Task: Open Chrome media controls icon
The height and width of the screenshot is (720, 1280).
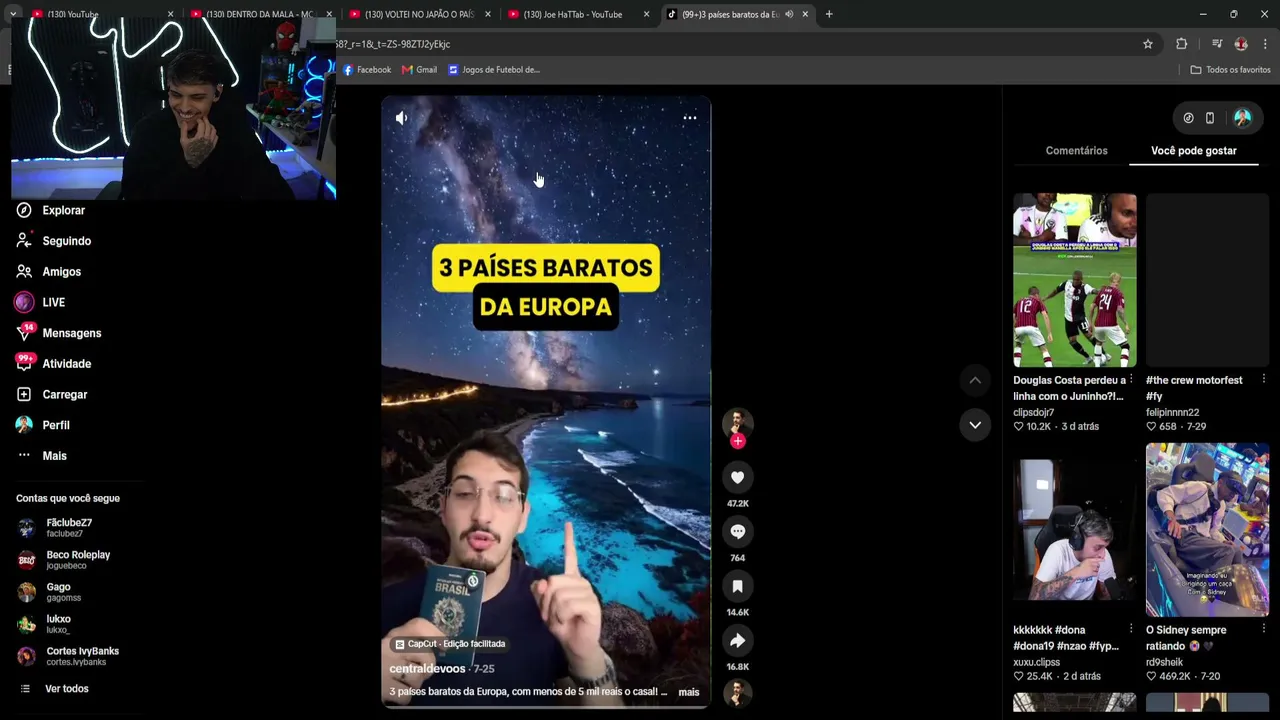Action: pos(1217,44)
